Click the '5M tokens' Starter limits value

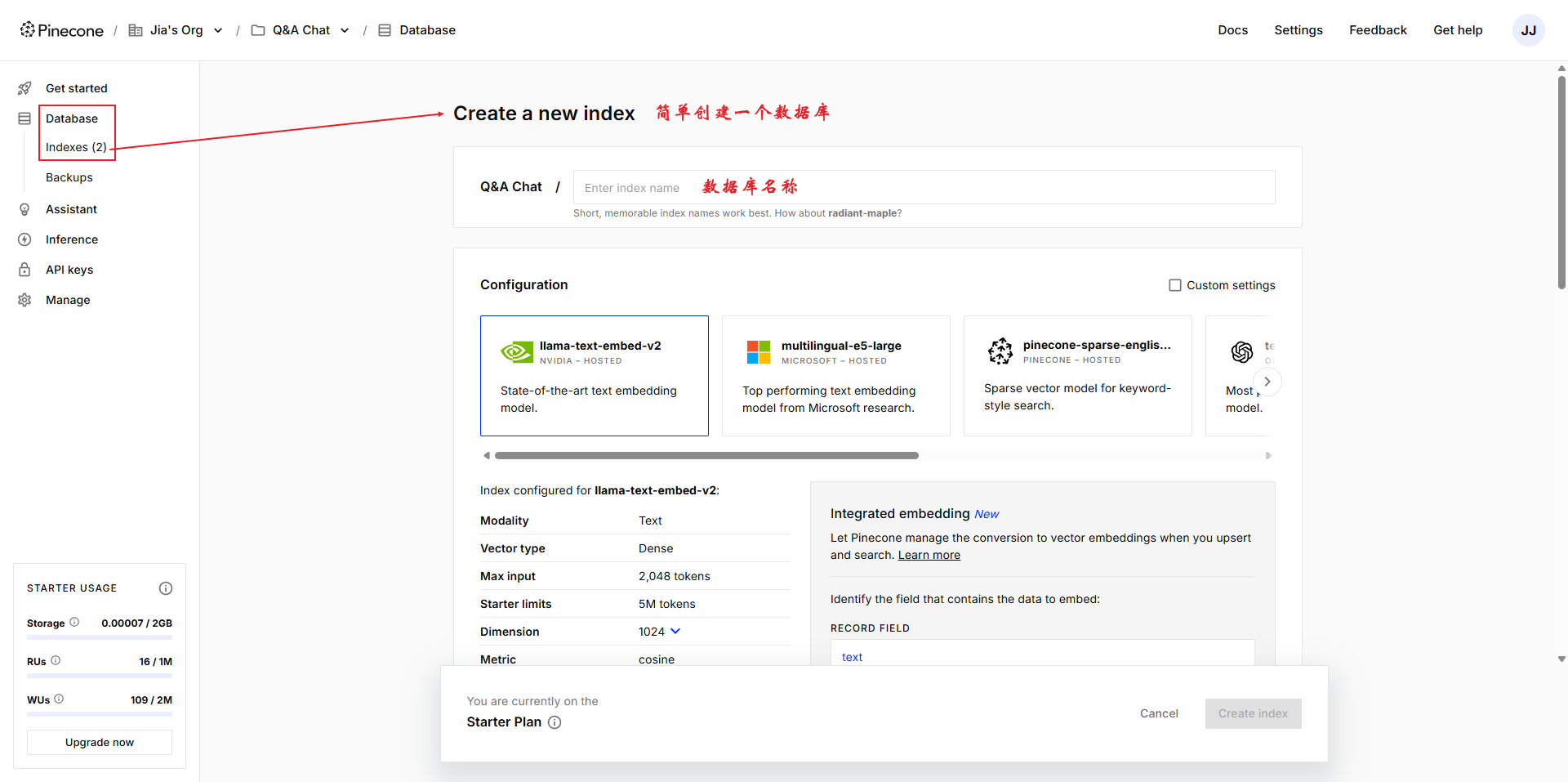point(667,604)
